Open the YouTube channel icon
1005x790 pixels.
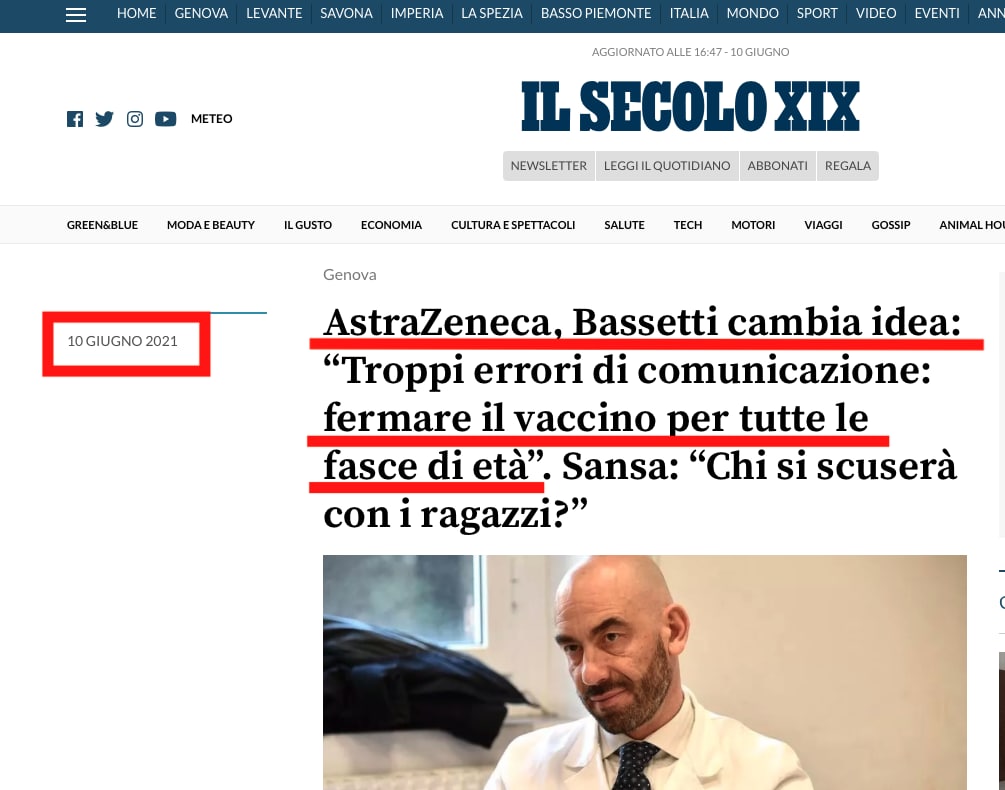click(165, 119)
